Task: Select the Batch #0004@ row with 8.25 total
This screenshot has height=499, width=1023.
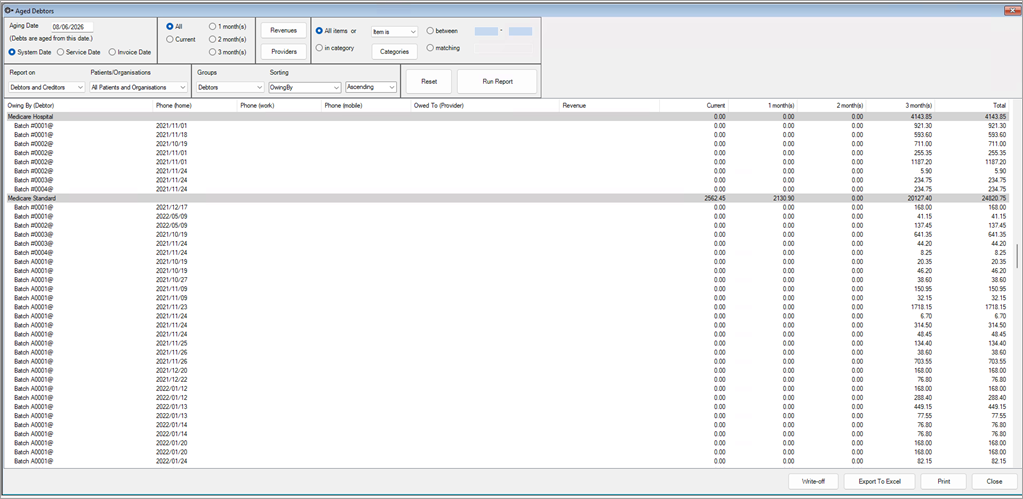Action: 508,252
